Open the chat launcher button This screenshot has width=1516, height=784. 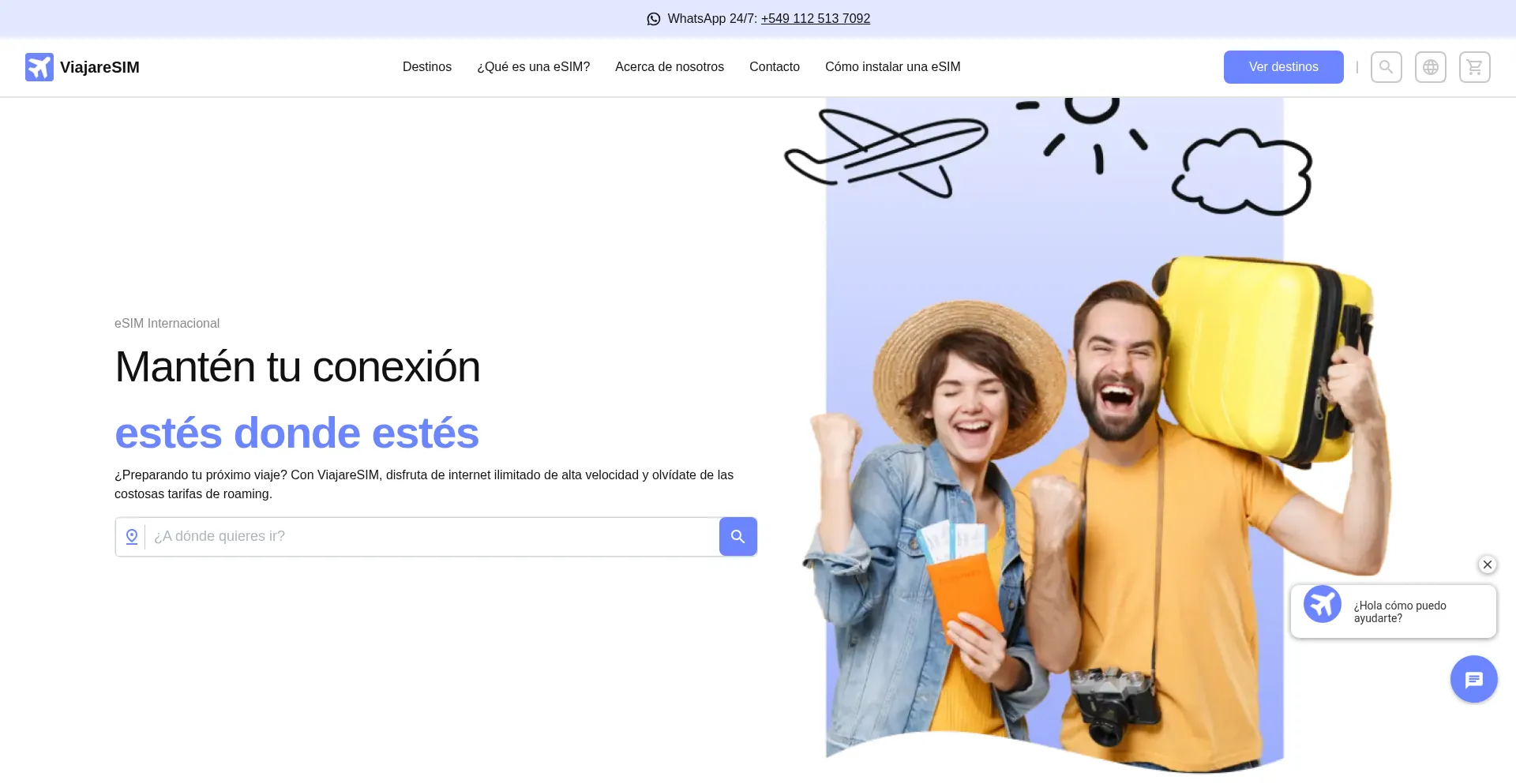click(1473, 679)
